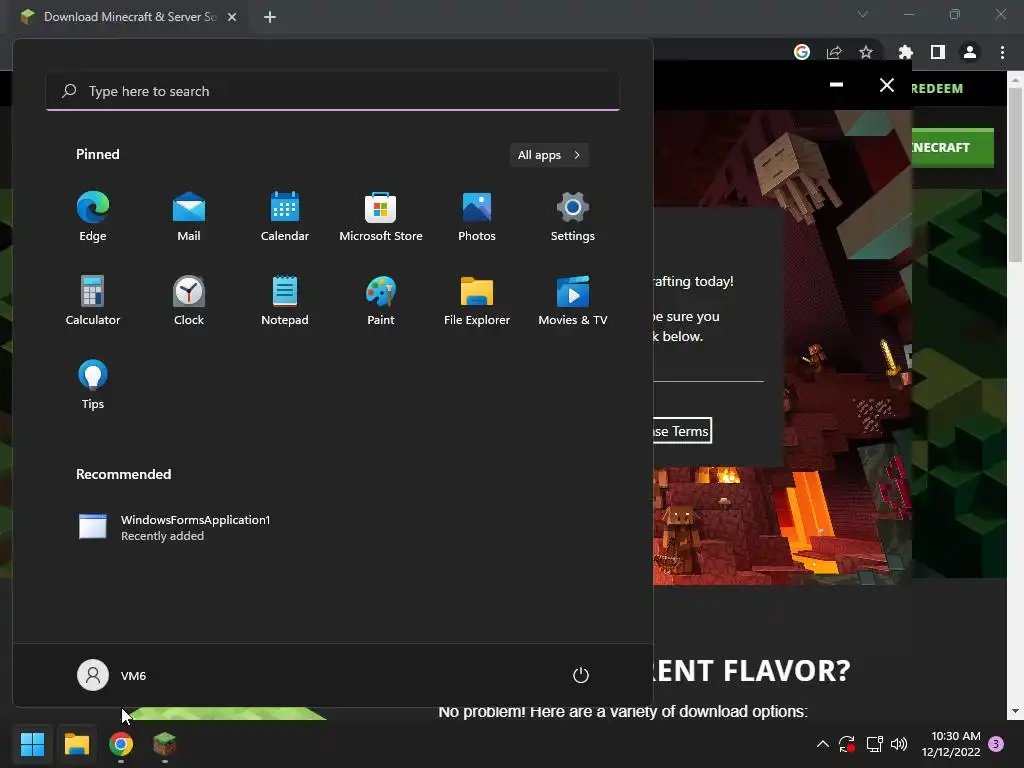Screen dimensions: 1024x768
Task: Open the notification center badge
Action: [x=996, y=744]
